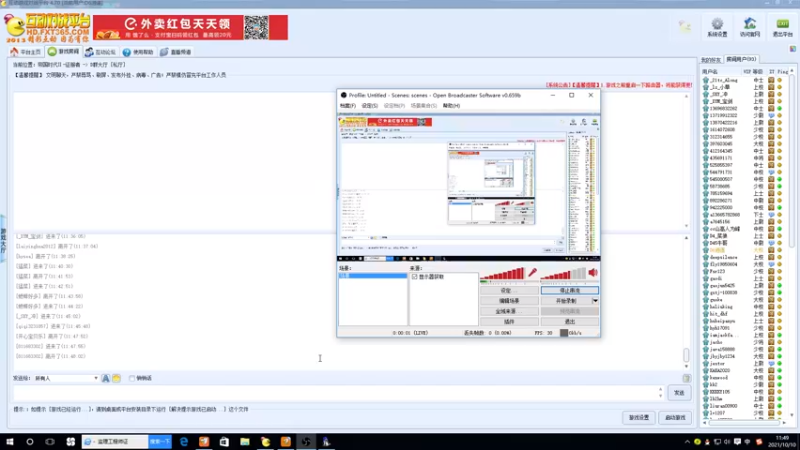Open the interactive forum tab (互动论坛)
The width and height of the screenshot is (800, 450).
point(101,52)
